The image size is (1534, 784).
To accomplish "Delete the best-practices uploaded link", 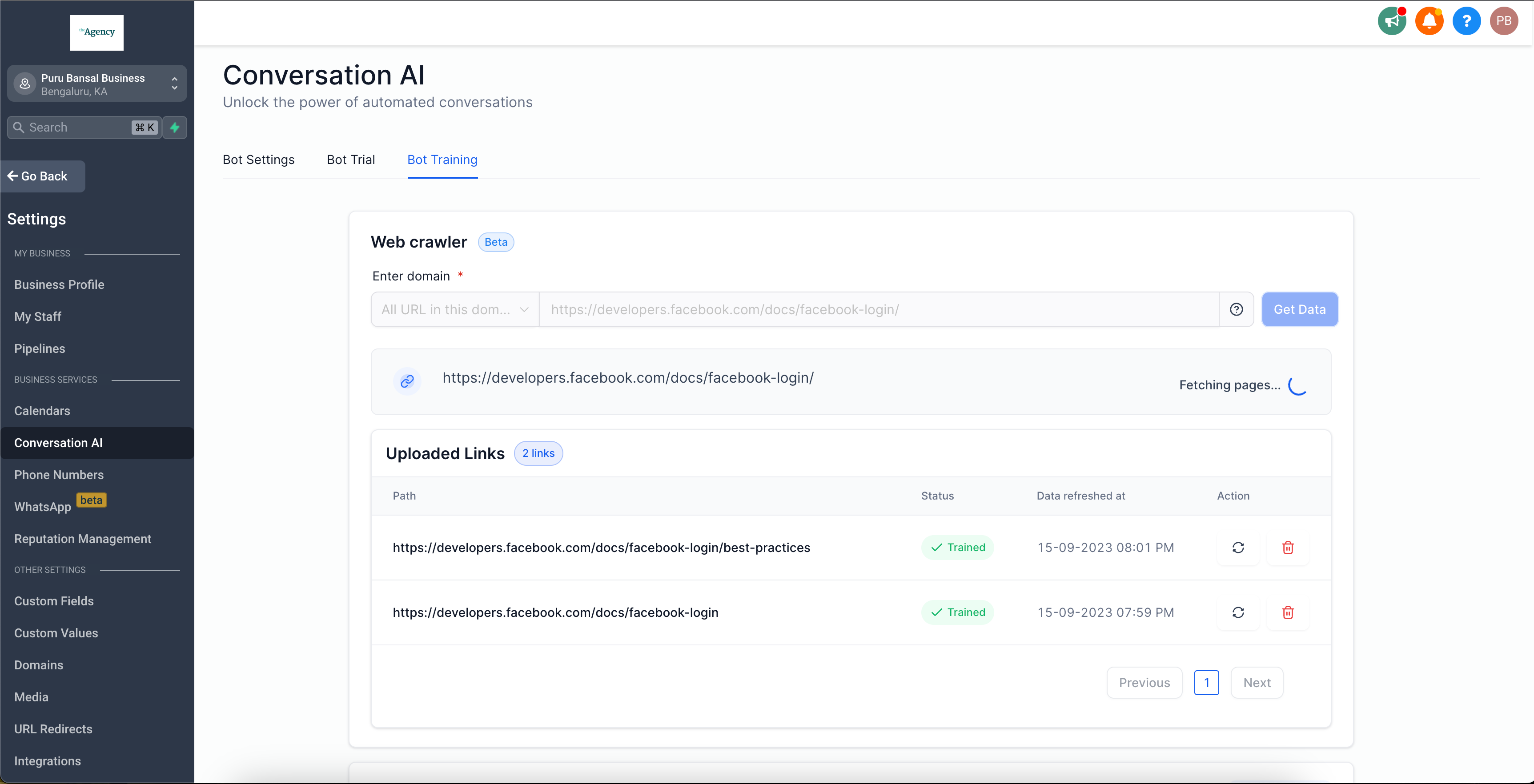I will click(x=1288, y=548).
